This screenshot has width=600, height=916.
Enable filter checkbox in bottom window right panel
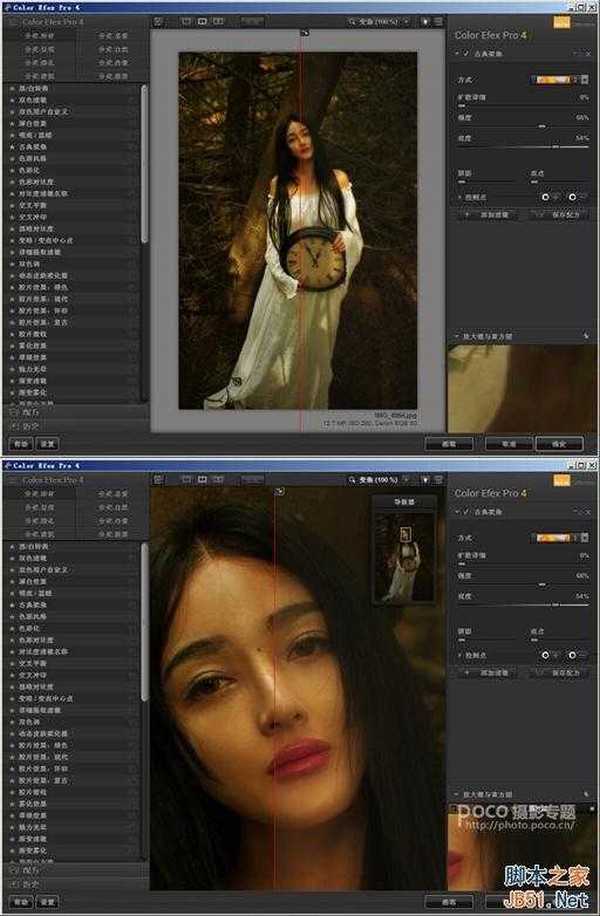click(466, 511)
